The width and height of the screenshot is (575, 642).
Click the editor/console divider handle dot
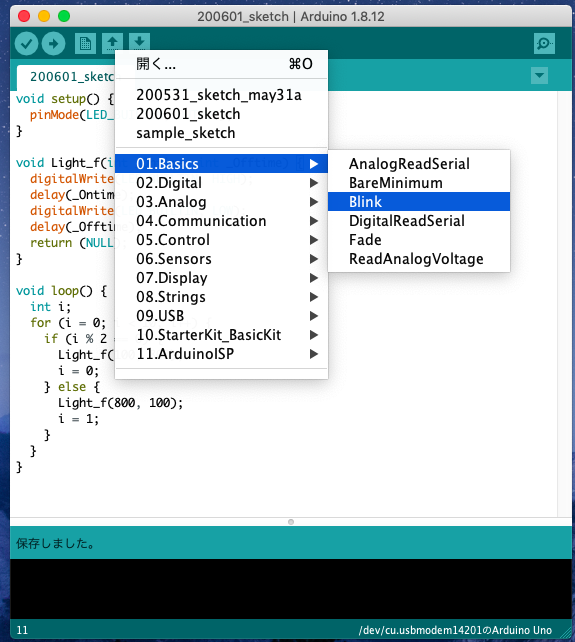[x=291, y=522]
